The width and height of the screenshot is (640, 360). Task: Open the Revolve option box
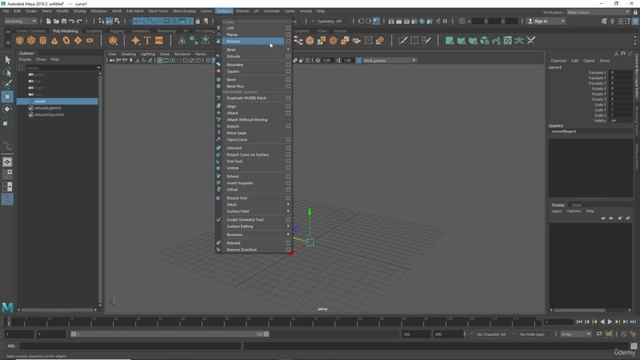click(x=288, y=41)
